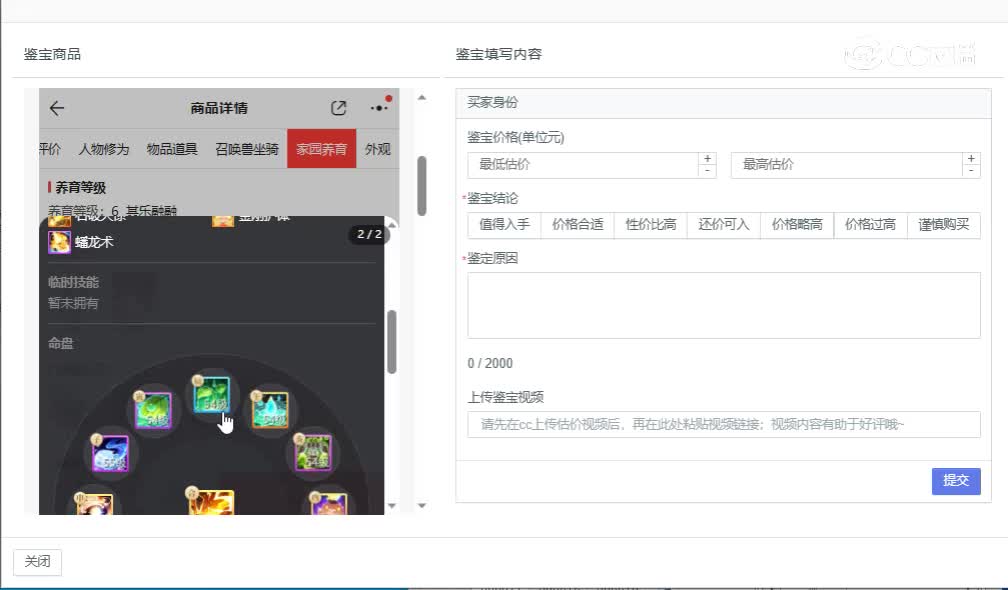Click the 暂未拥有 text

pos(73,303)
